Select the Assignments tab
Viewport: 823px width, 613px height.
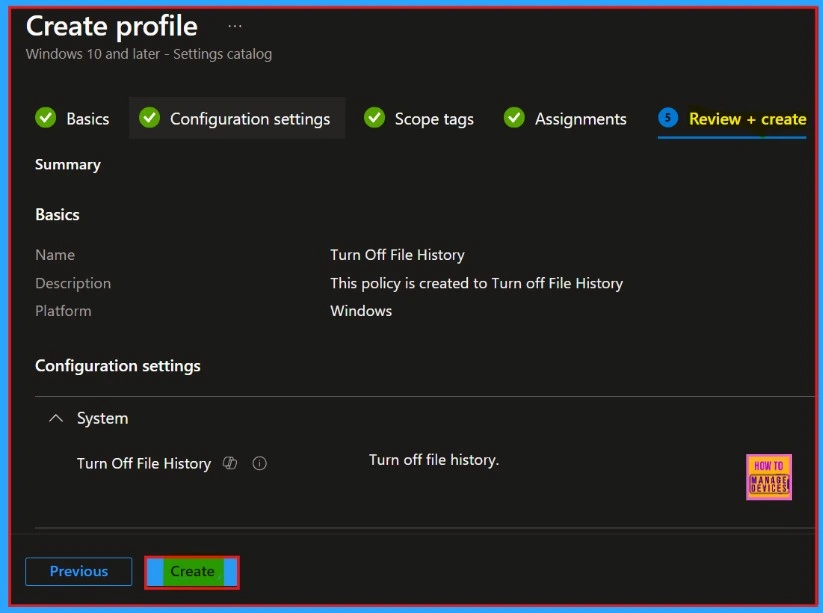tap(565, 119)
